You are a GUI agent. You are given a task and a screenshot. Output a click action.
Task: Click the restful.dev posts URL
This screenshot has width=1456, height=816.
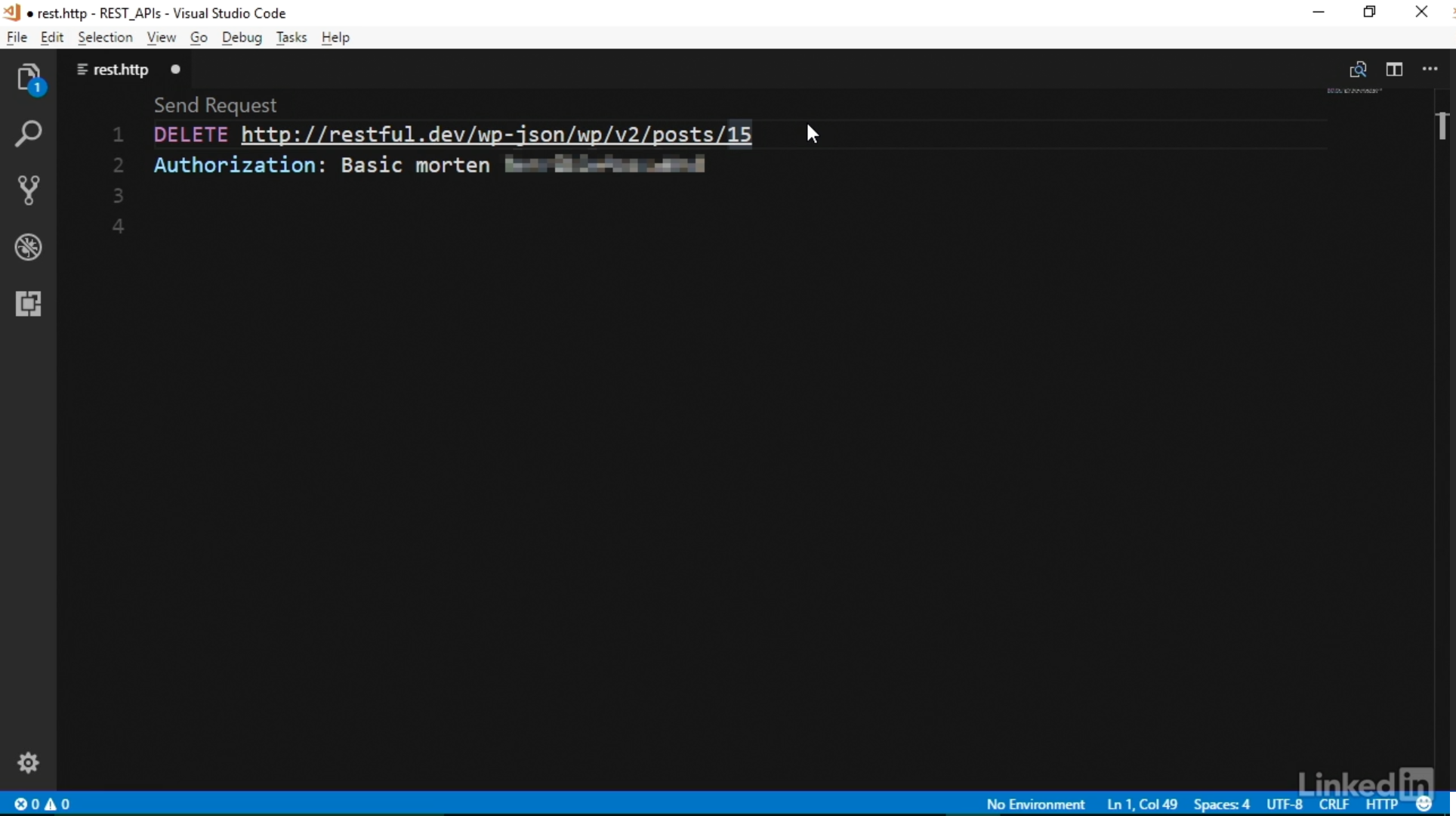click(x=496, y=134)
